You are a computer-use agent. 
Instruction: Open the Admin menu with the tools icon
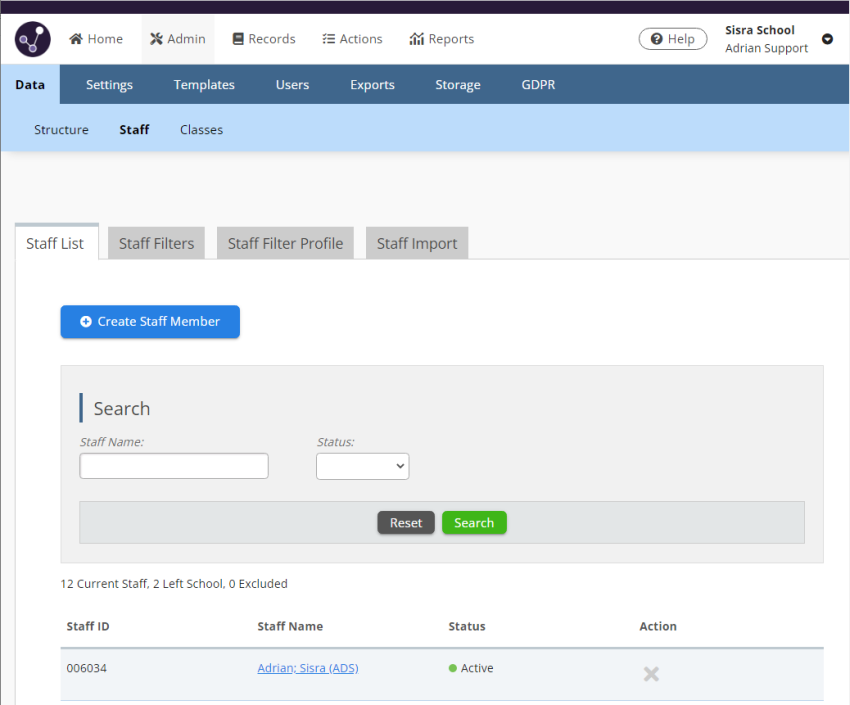click(177, 39)
